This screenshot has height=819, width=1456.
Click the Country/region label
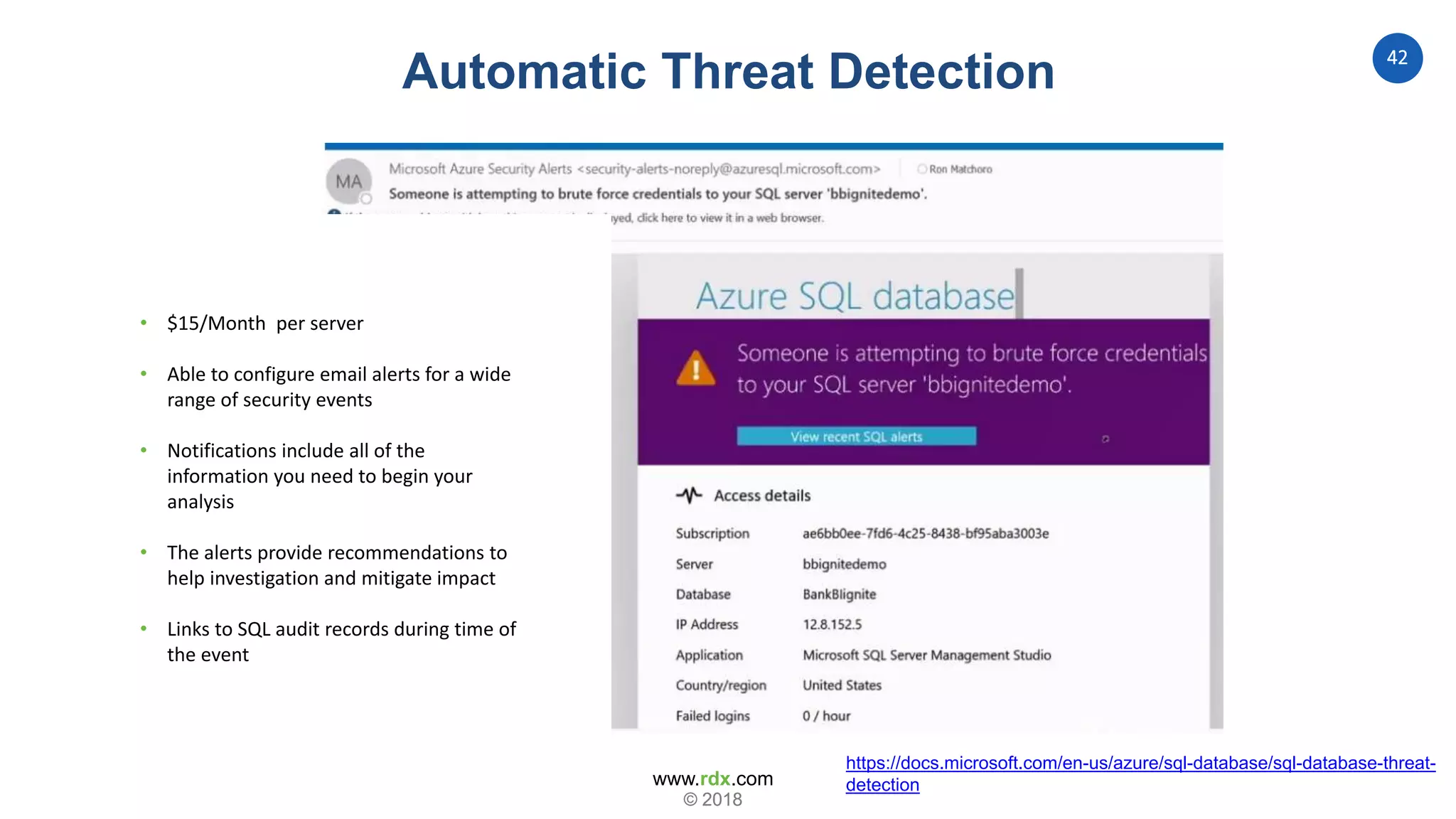[721, 685]
